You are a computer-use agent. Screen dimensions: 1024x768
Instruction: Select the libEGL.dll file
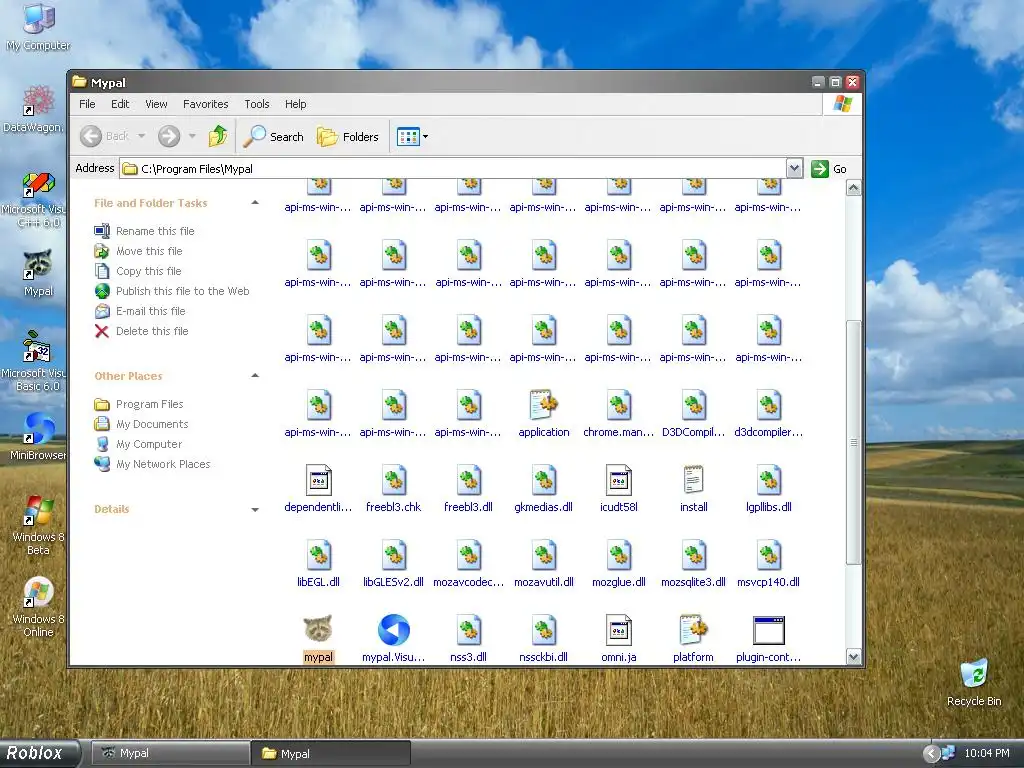tap(319, 563)
